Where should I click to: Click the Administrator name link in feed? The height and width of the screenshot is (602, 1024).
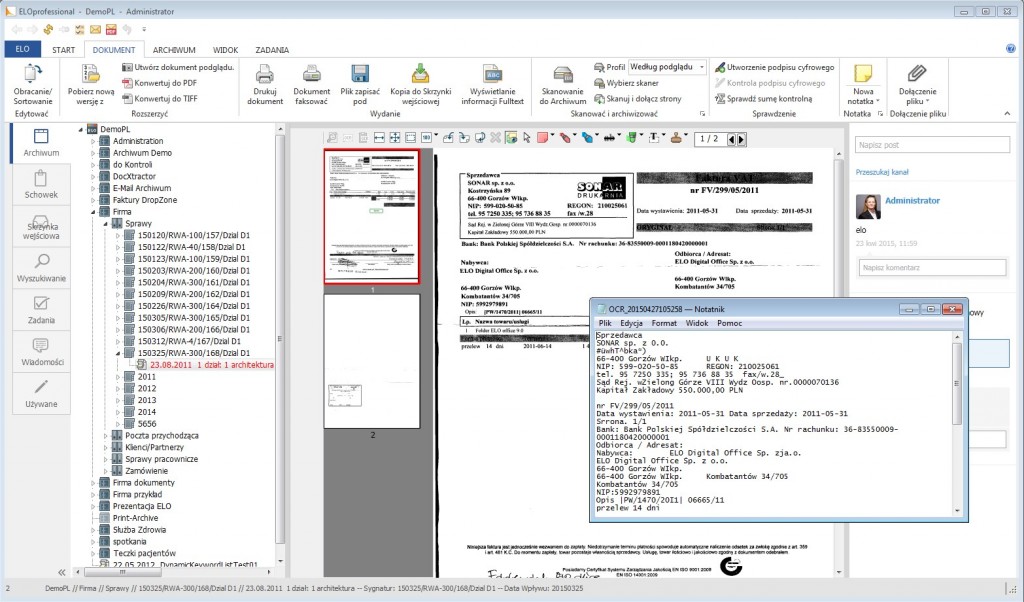912,200
